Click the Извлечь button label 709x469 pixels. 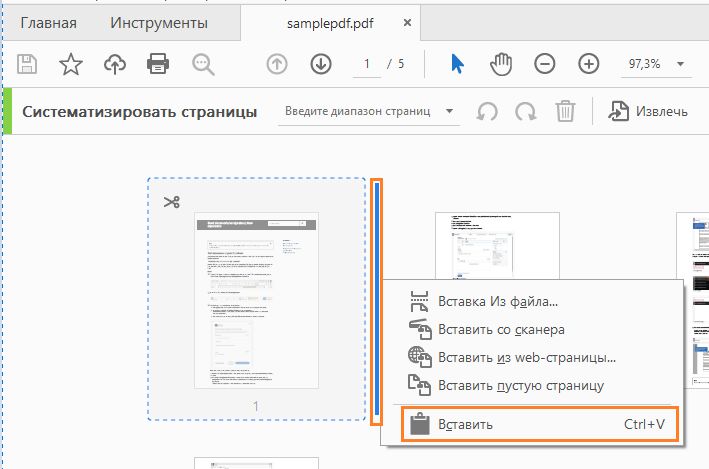(x=662, y=111)
